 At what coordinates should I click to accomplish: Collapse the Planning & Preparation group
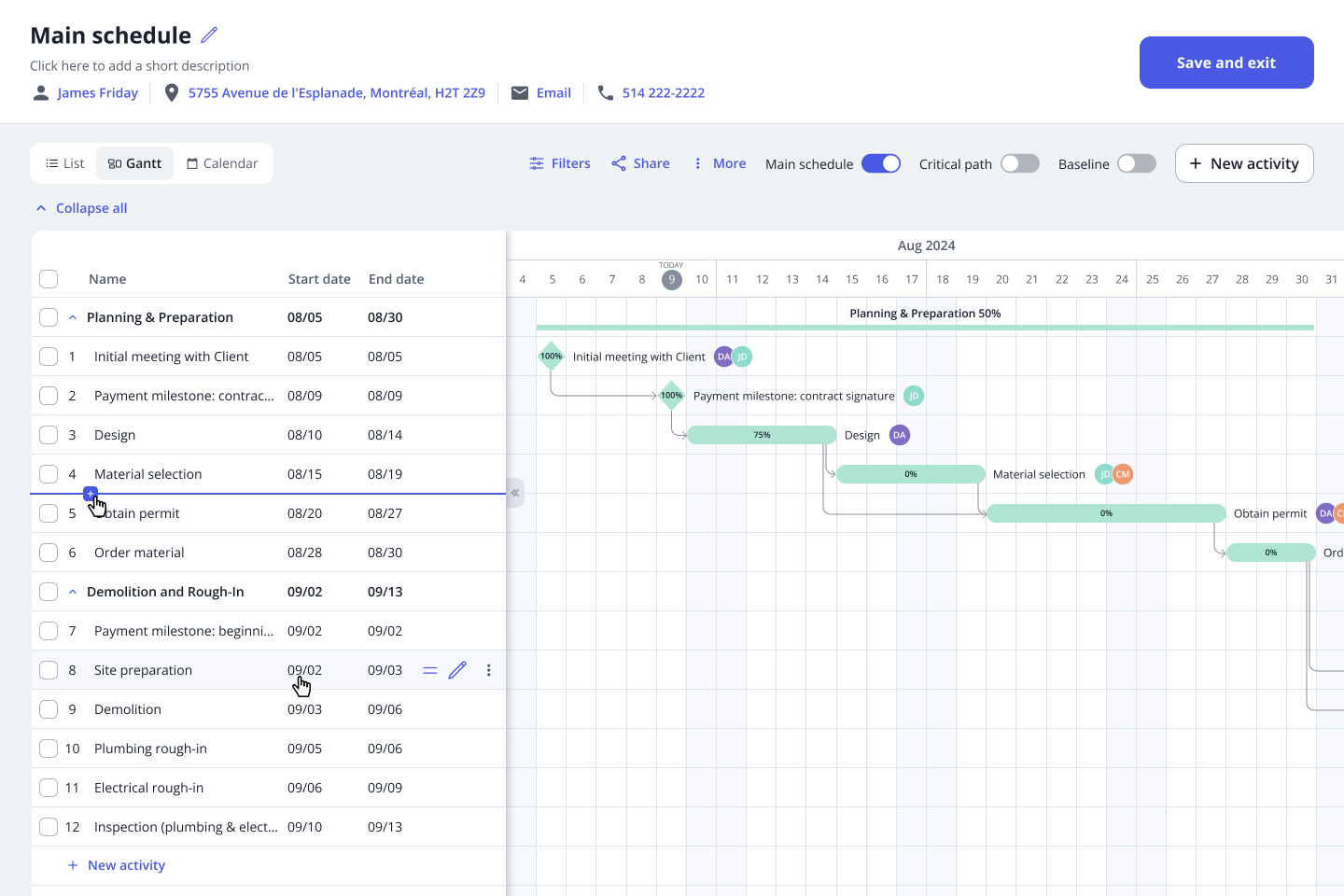coord(73,317)
